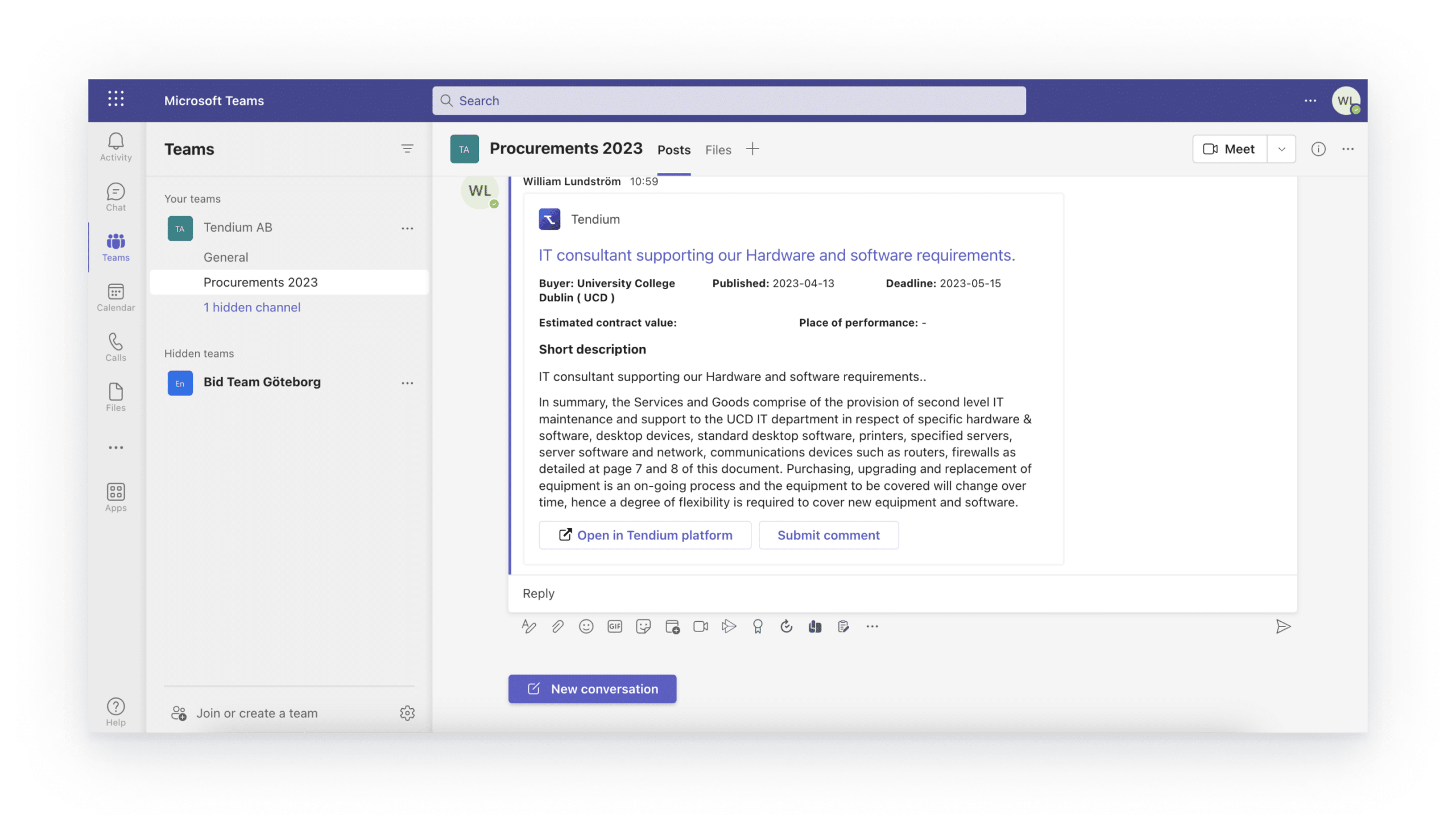The height and width of the screenshot is (830, 1456).
Task: Expand the Meet button dropdown arrow
Action: [x=1281, y=149]
